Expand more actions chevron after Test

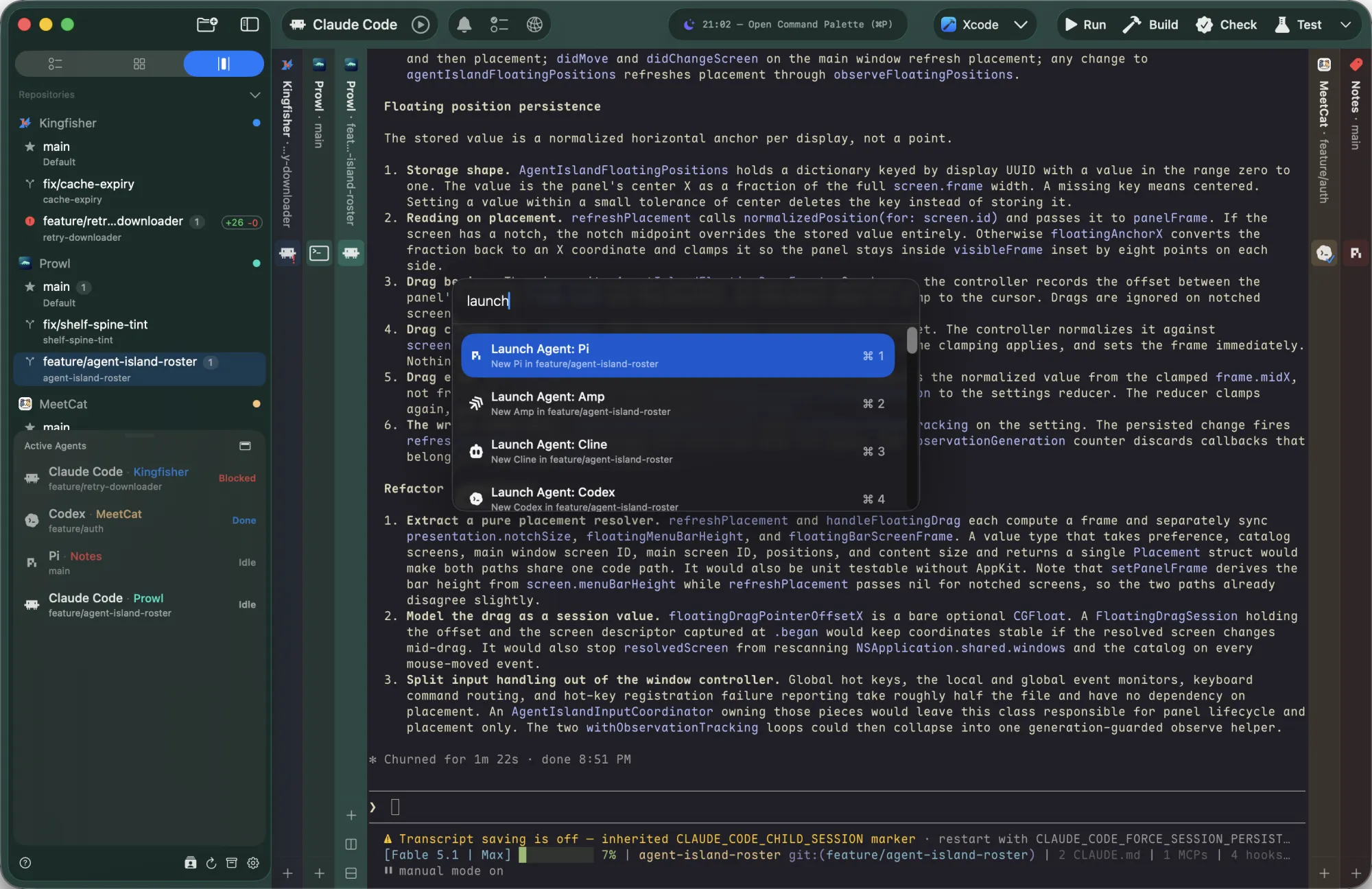(x=1346, y=25)
